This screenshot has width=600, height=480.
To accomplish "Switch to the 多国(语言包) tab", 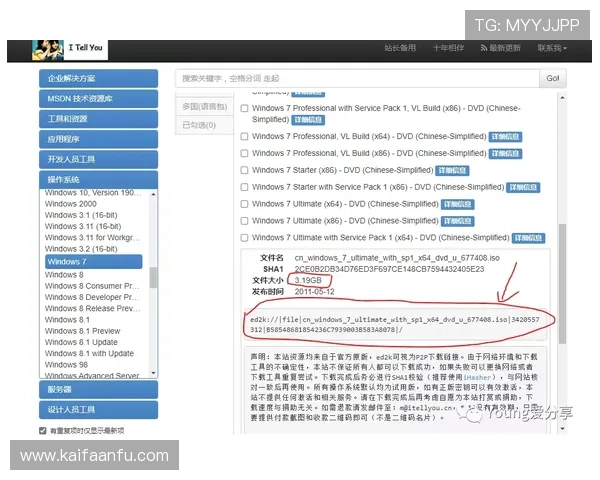I will [204, 106].
